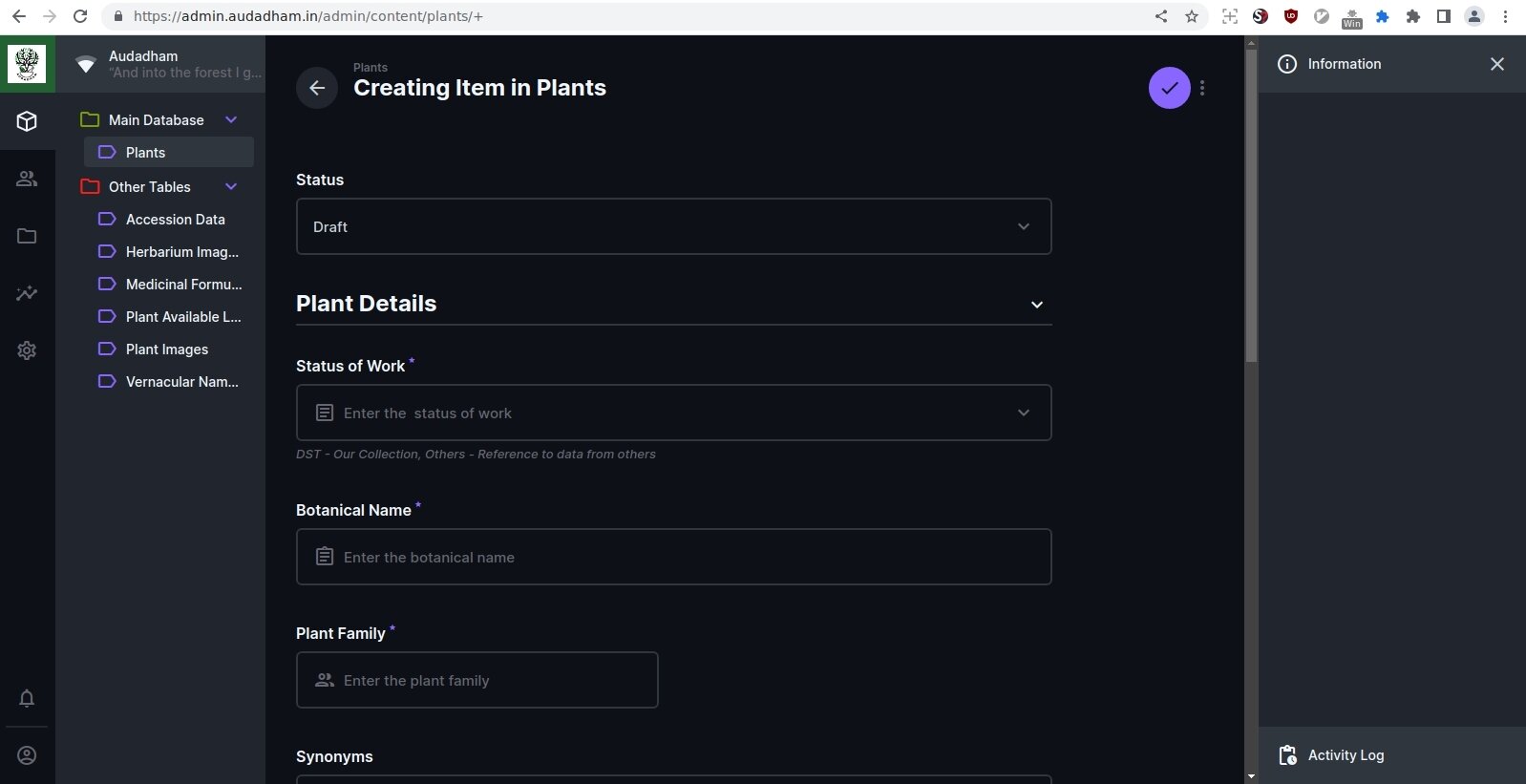Open the Status of Work dropdown
The height and width of the screenshot is (784, 1526).
click(x=673, y=413)
